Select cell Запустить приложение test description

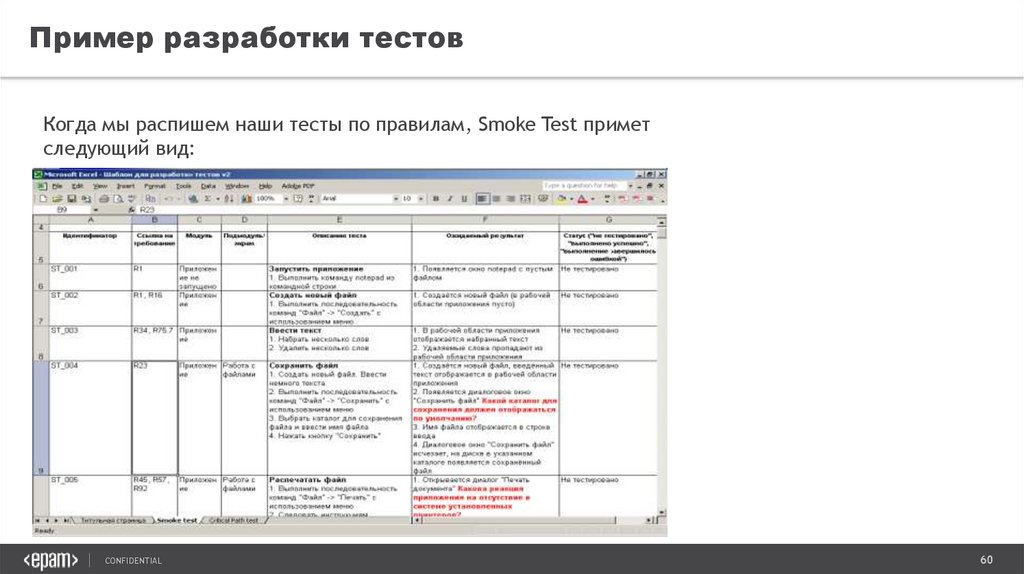pyautogui.click(x=340, y=278)
